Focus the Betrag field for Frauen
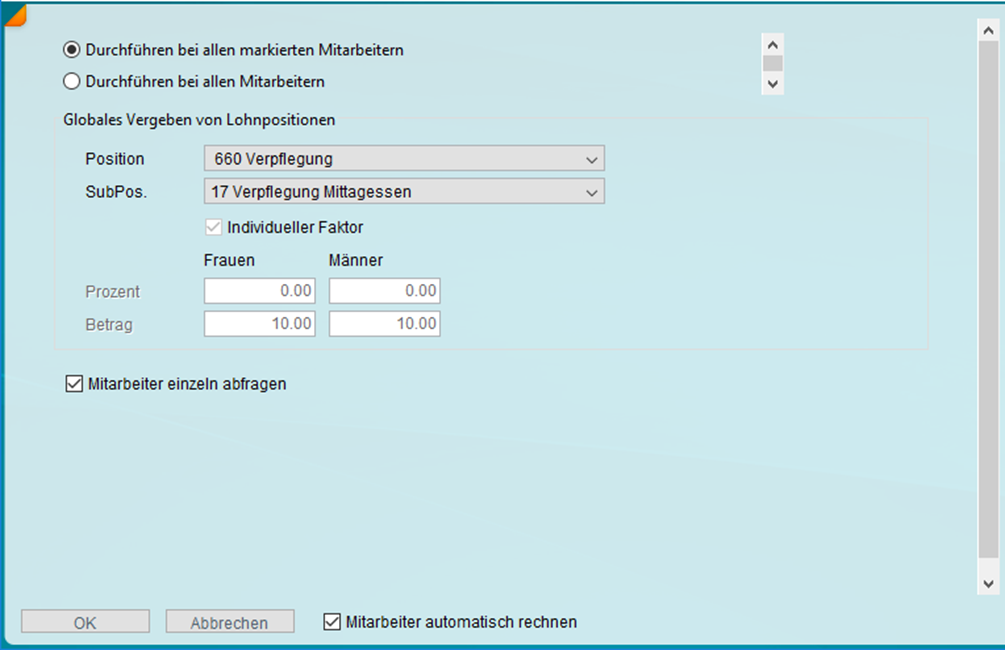This screenshot has width=1005, height=650. click(x=260, y=324)
